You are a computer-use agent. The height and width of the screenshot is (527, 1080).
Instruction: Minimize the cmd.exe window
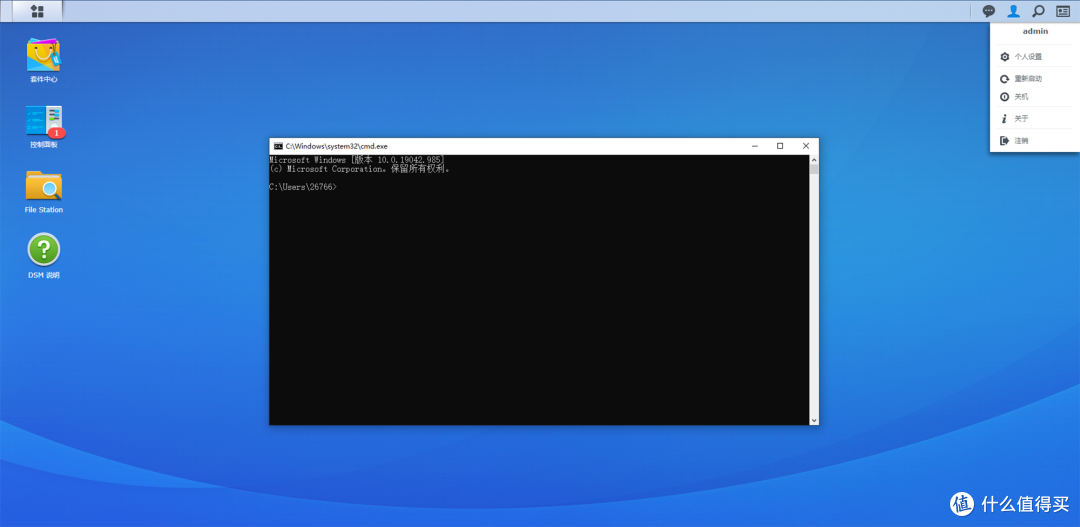click(754, 146)
